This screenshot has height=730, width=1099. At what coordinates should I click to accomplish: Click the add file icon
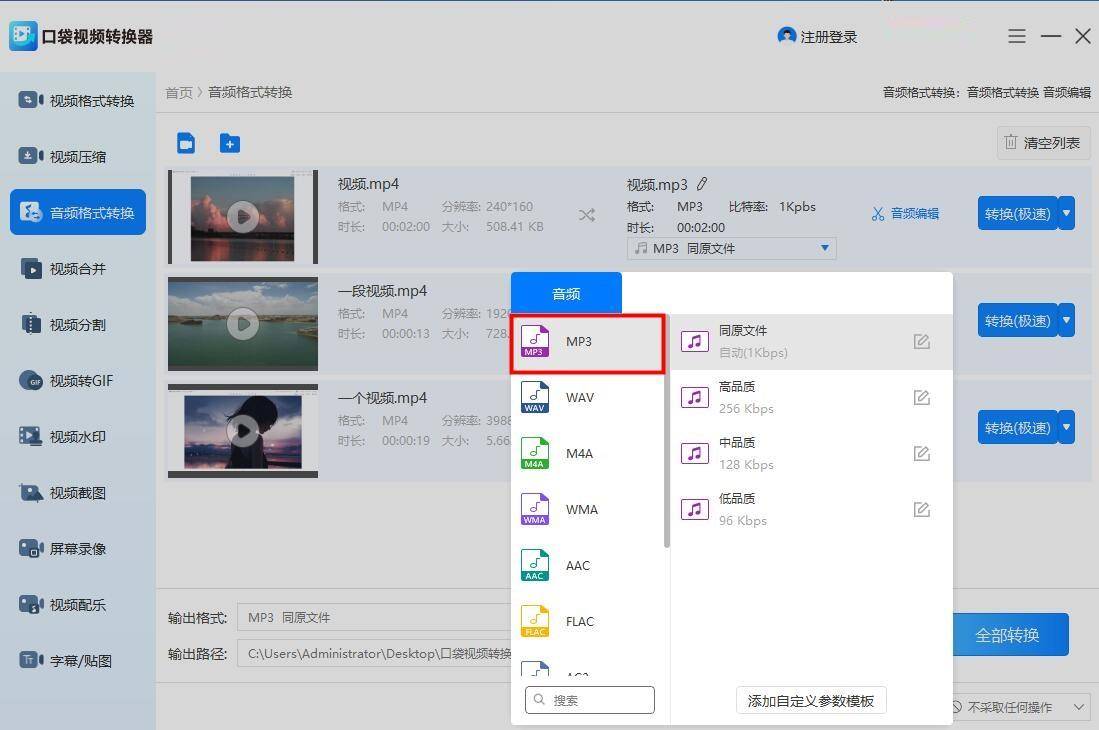pyautogui.click(x=186, y=143)
